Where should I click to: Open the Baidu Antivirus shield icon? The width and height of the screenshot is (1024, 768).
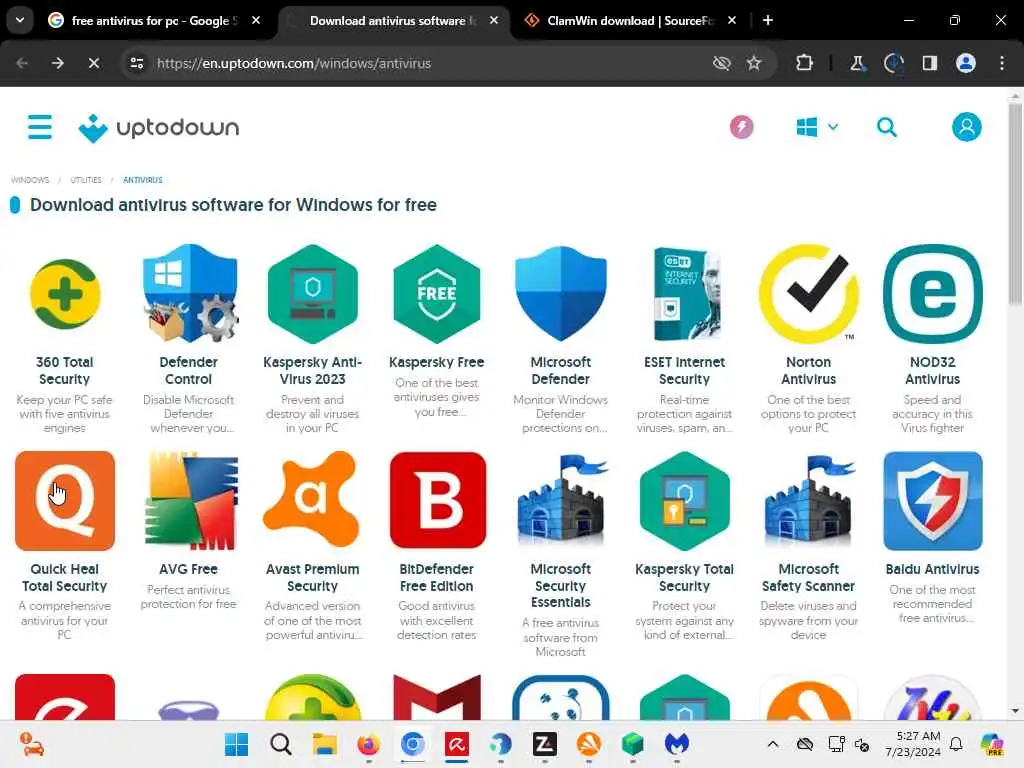click(x=933, y=501)
